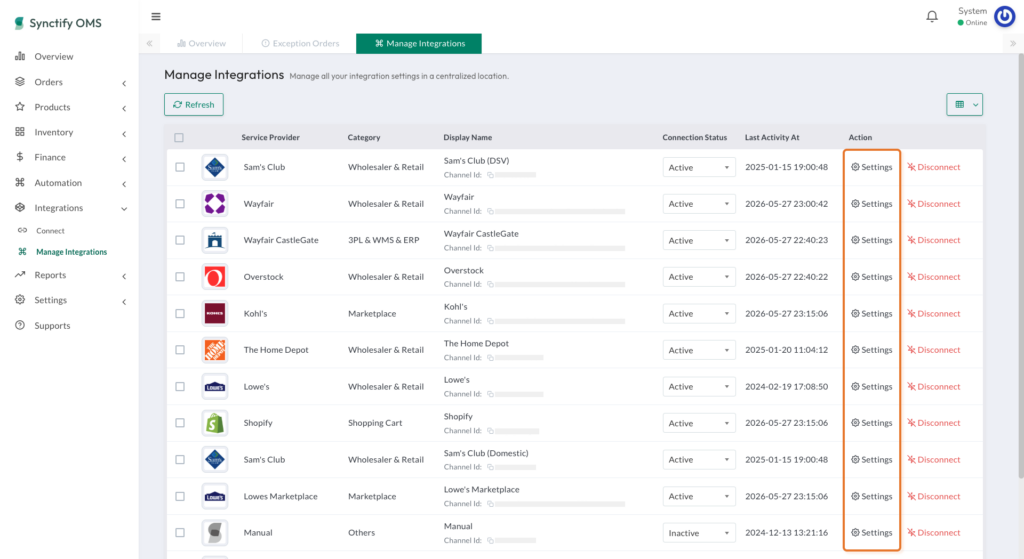Screen dimensions: 1024x559
Task: Click the Service Provider column header
Action: [270, 138]
